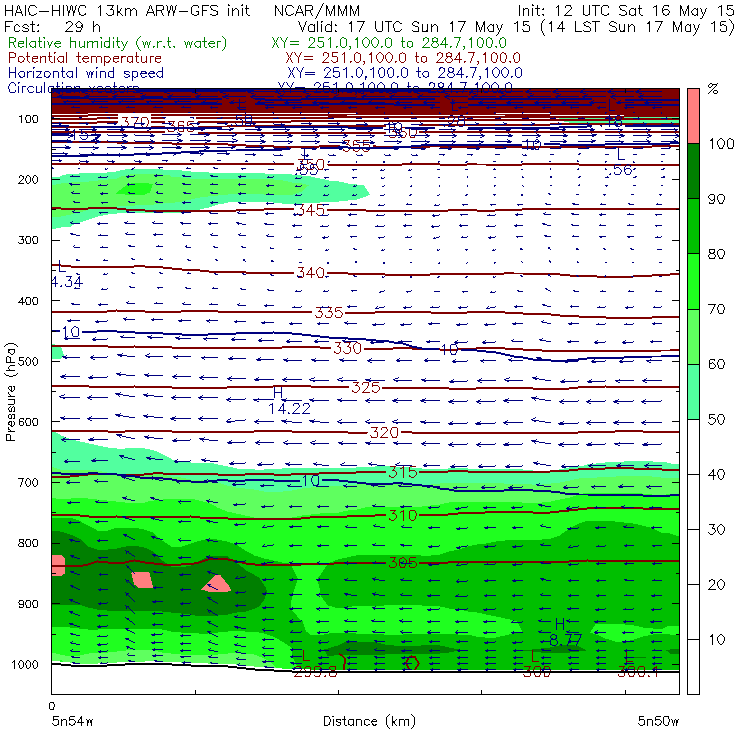Click the 'NCAR/MMM' header text
The width and height of the screenshot is (740, 740).
tap(317, 11)
